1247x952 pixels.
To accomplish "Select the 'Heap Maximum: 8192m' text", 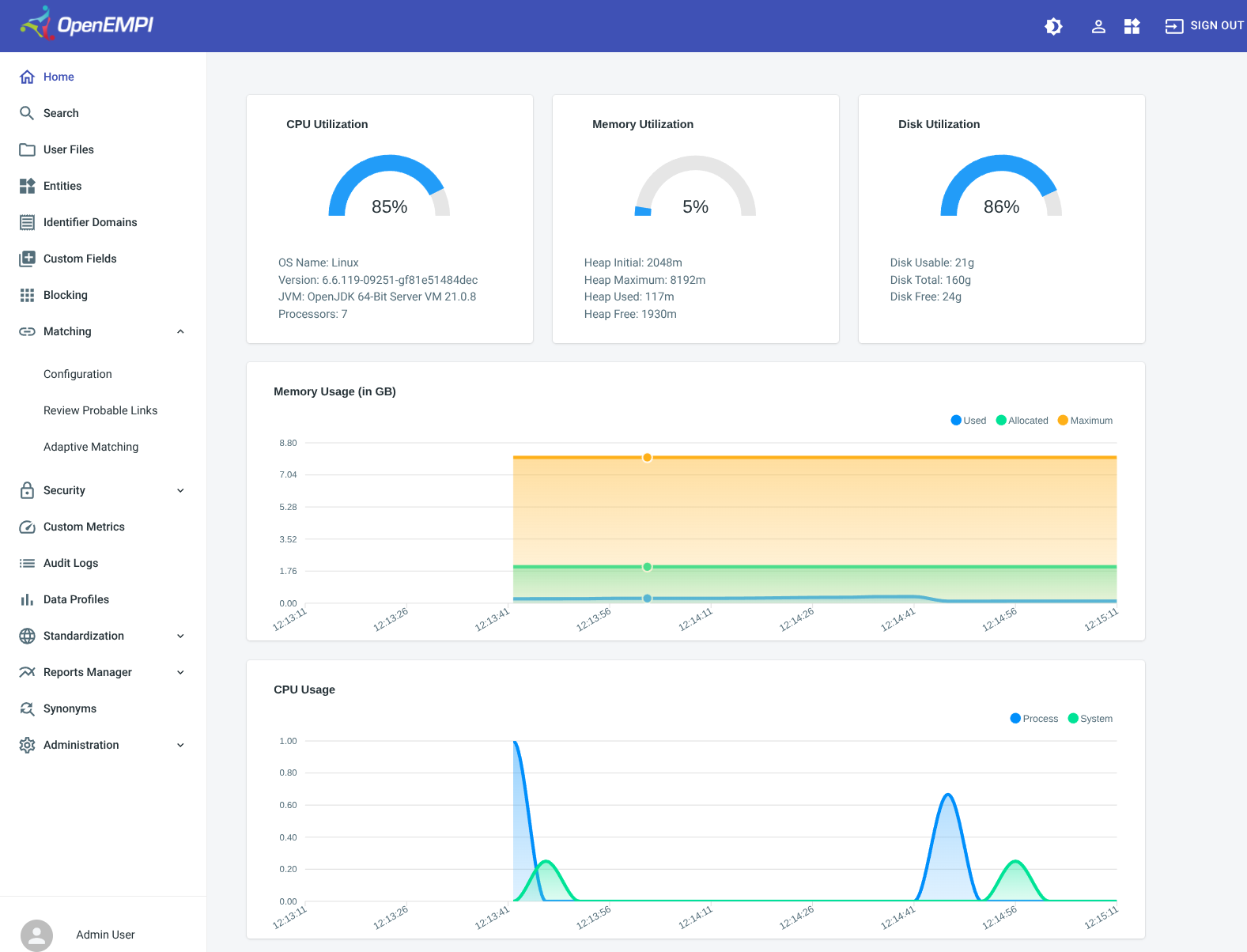I will click(x=644, y=280).
